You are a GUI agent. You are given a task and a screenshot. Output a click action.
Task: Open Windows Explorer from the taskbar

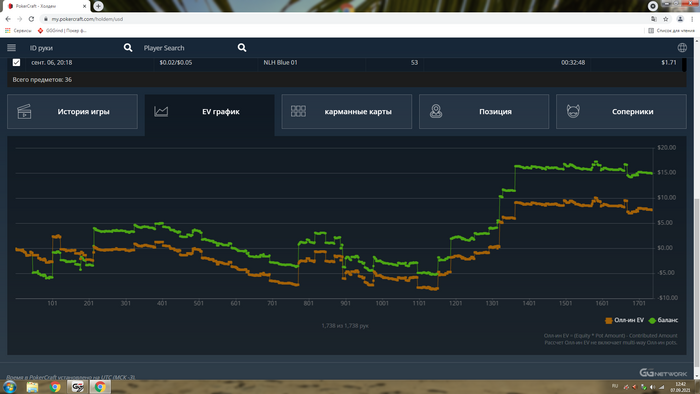(x=32, y=386)
